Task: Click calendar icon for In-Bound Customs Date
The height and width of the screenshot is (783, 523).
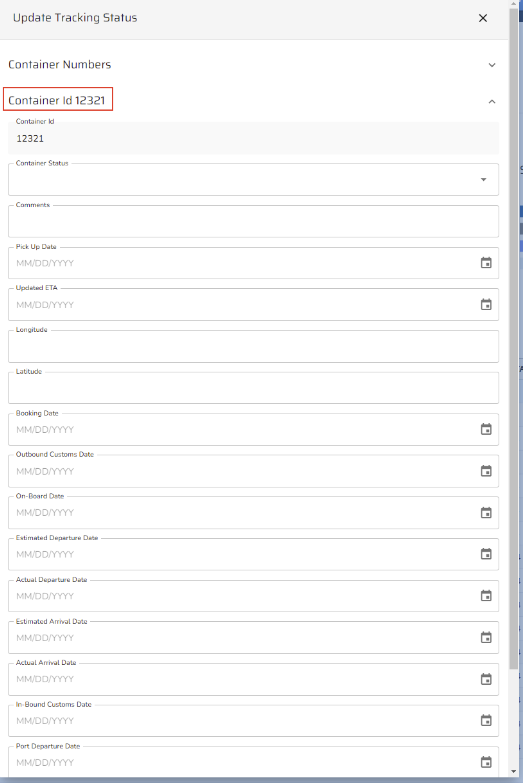Action: (486, 721)
